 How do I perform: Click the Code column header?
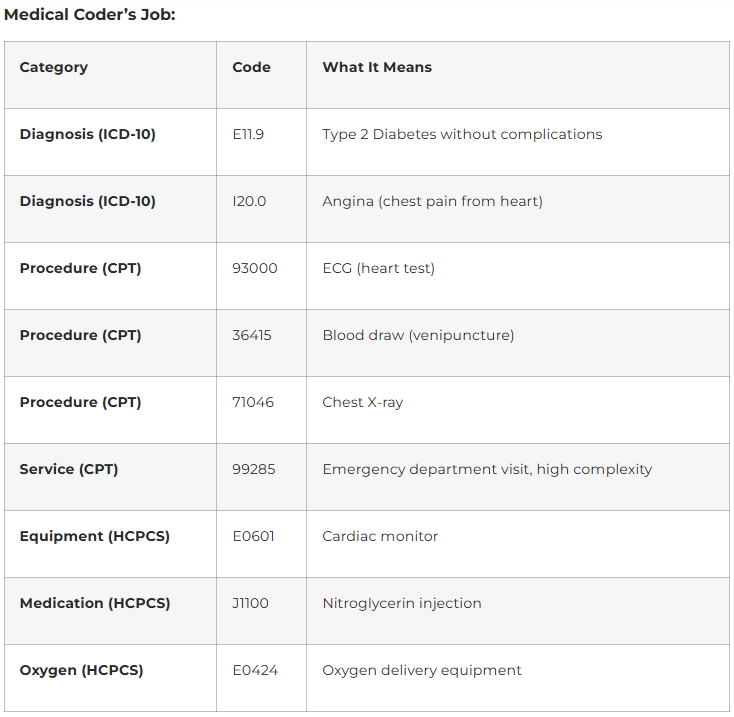[x=251, y=67]
